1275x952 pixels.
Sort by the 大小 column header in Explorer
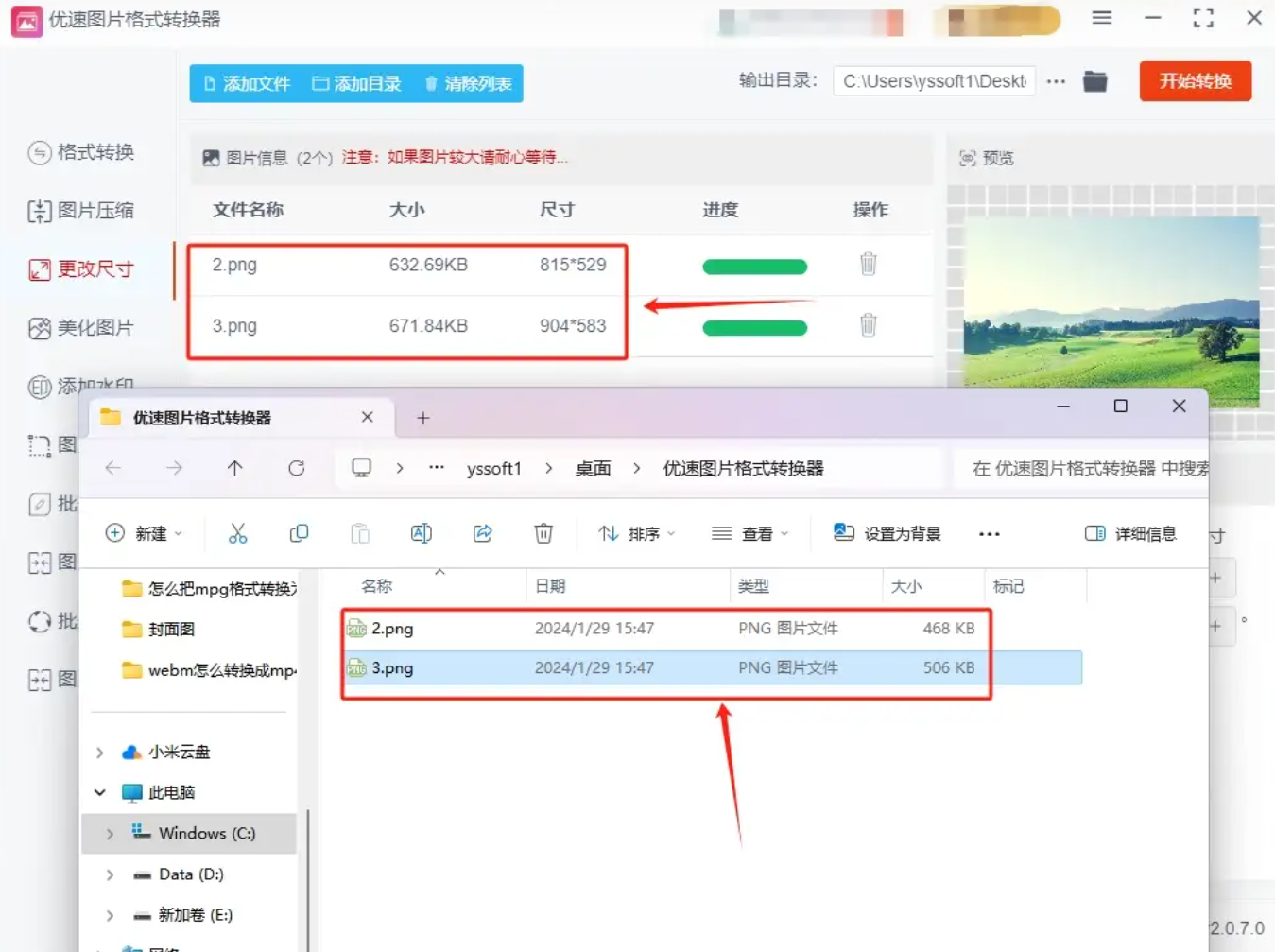(x=906, y=586)
